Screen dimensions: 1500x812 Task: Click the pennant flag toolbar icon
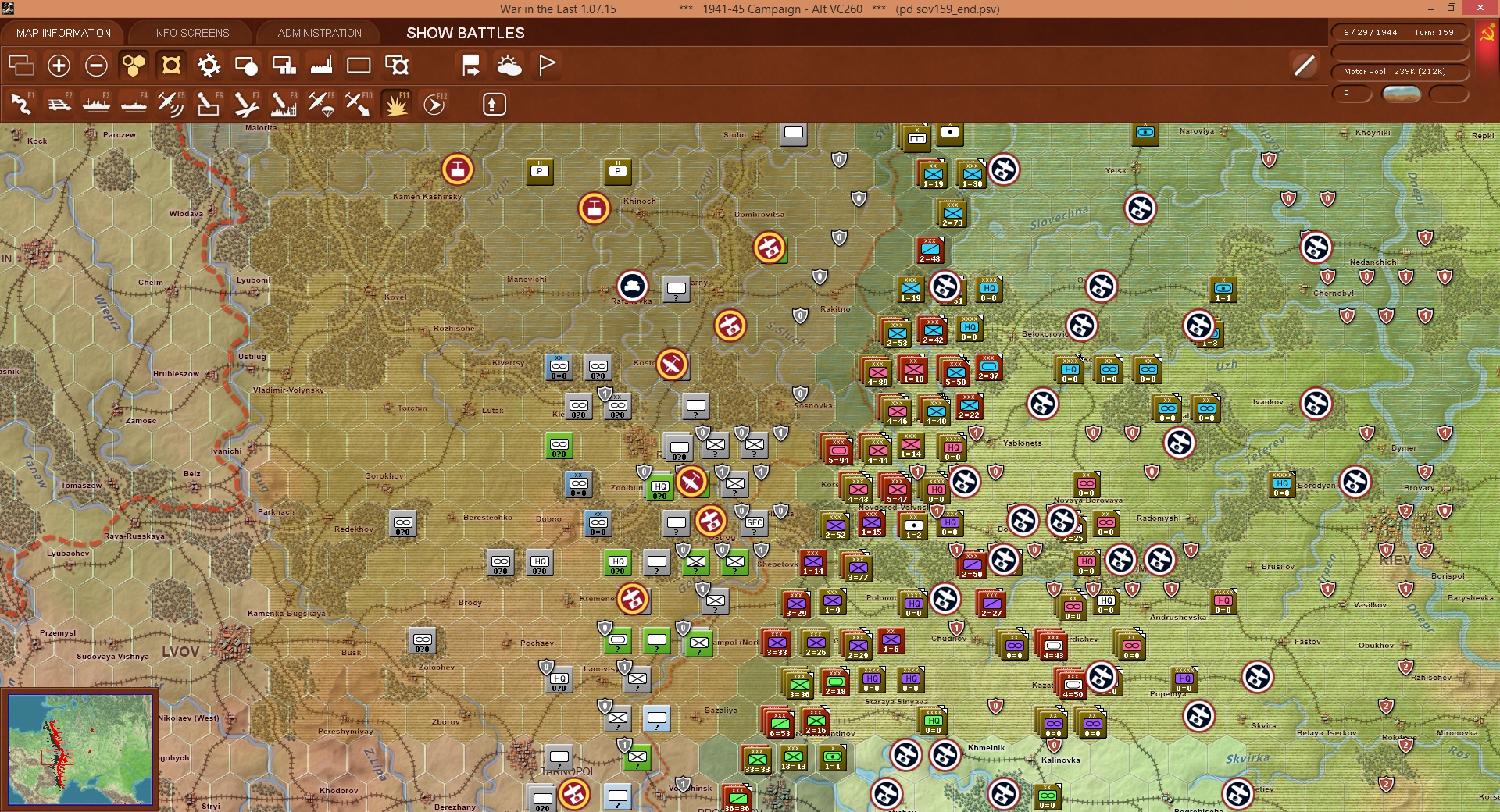click(x=547, y=66)
